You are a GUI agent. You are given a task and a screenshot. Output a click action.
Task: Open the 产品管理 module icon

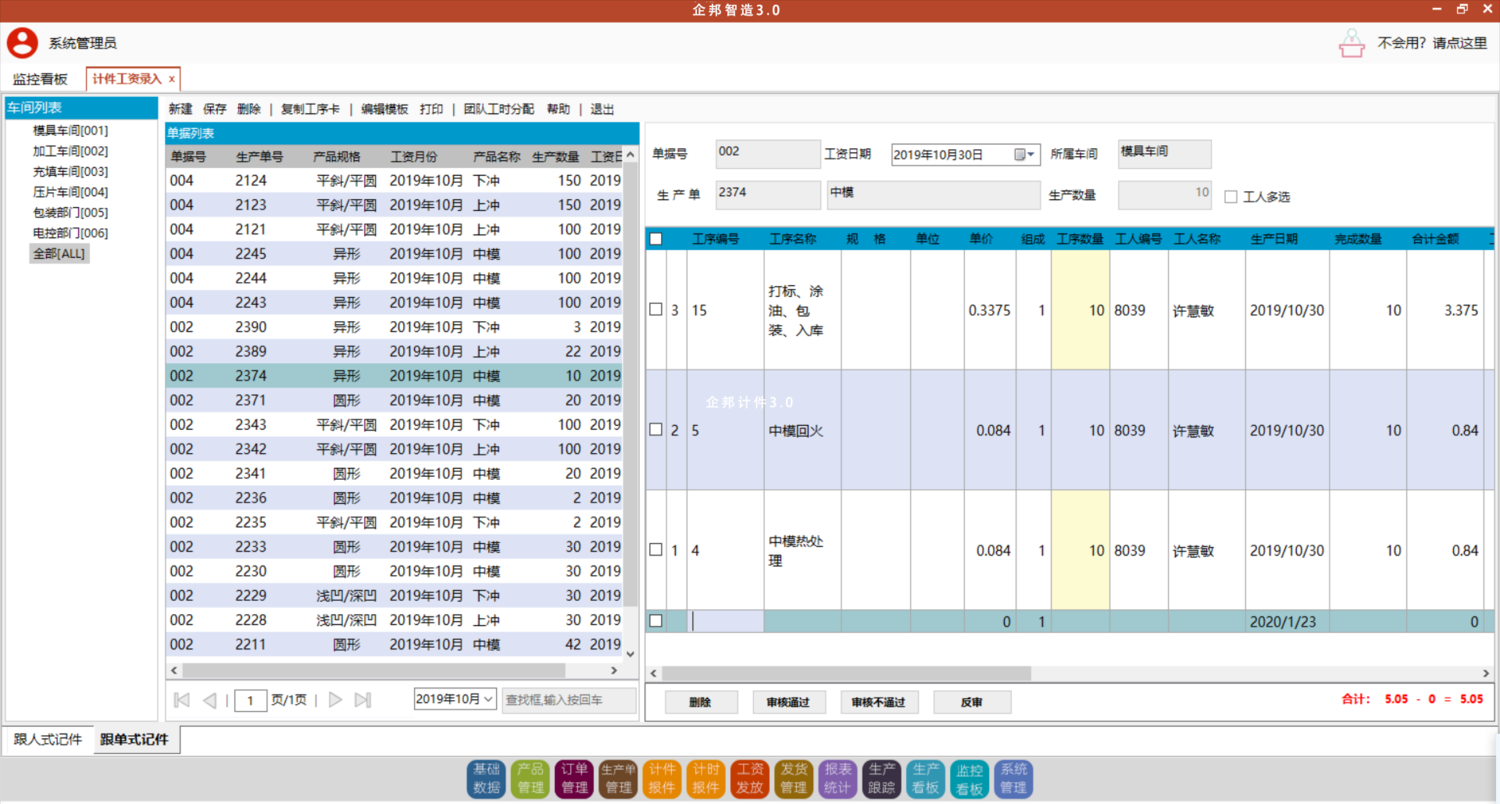tap(530, 779)
